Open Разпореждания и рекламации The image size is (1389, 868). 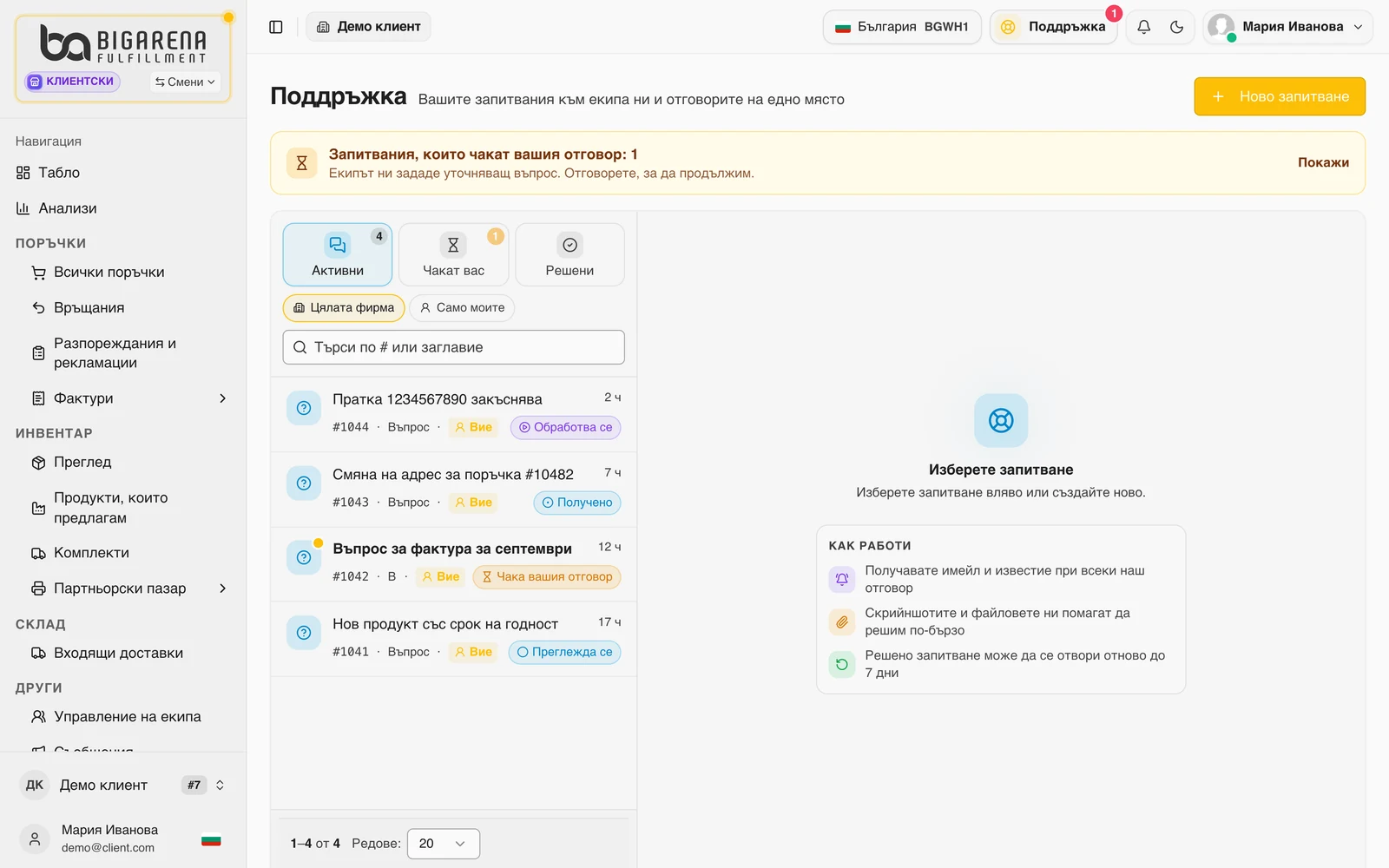[x=130, y=353]
